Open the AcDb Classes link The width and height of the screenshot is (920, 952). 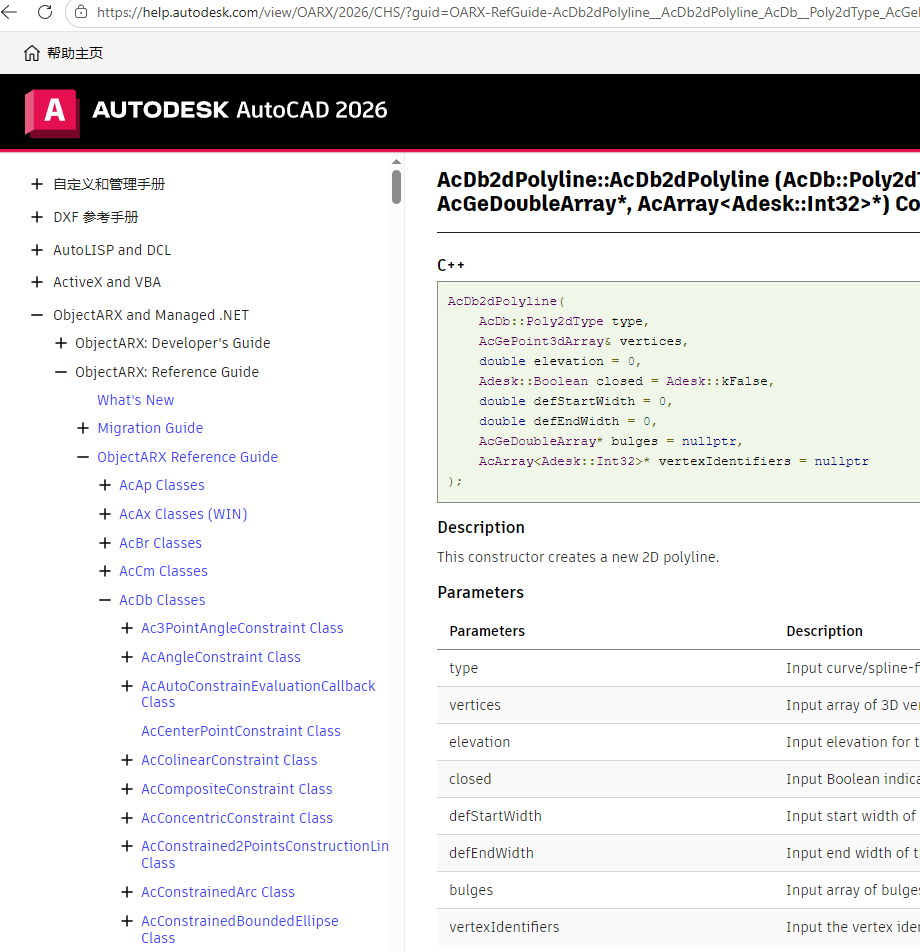[162, 600]
